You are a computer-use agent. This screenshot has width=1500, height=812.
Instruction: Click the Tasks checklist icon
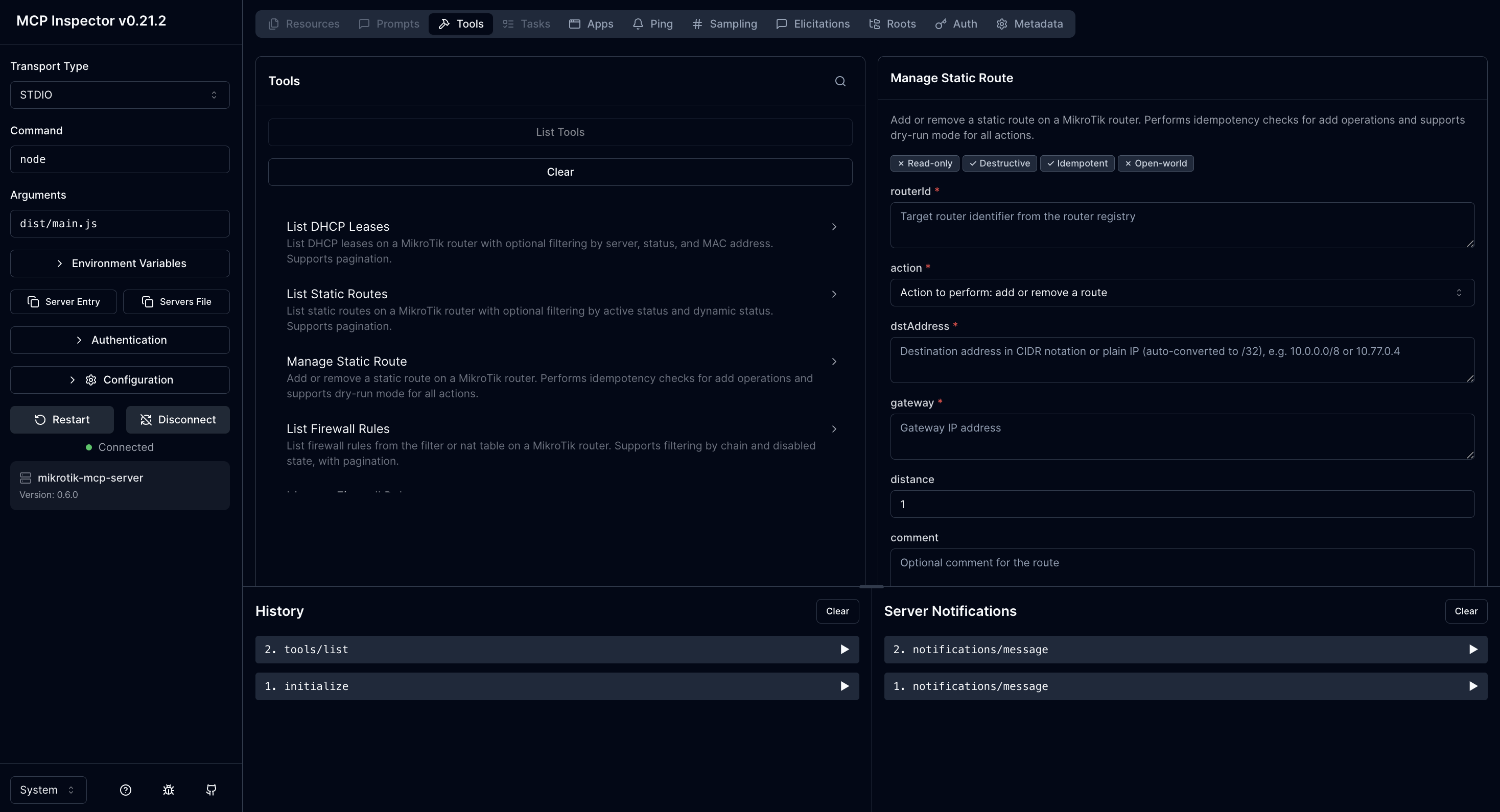tap(508, 24)
